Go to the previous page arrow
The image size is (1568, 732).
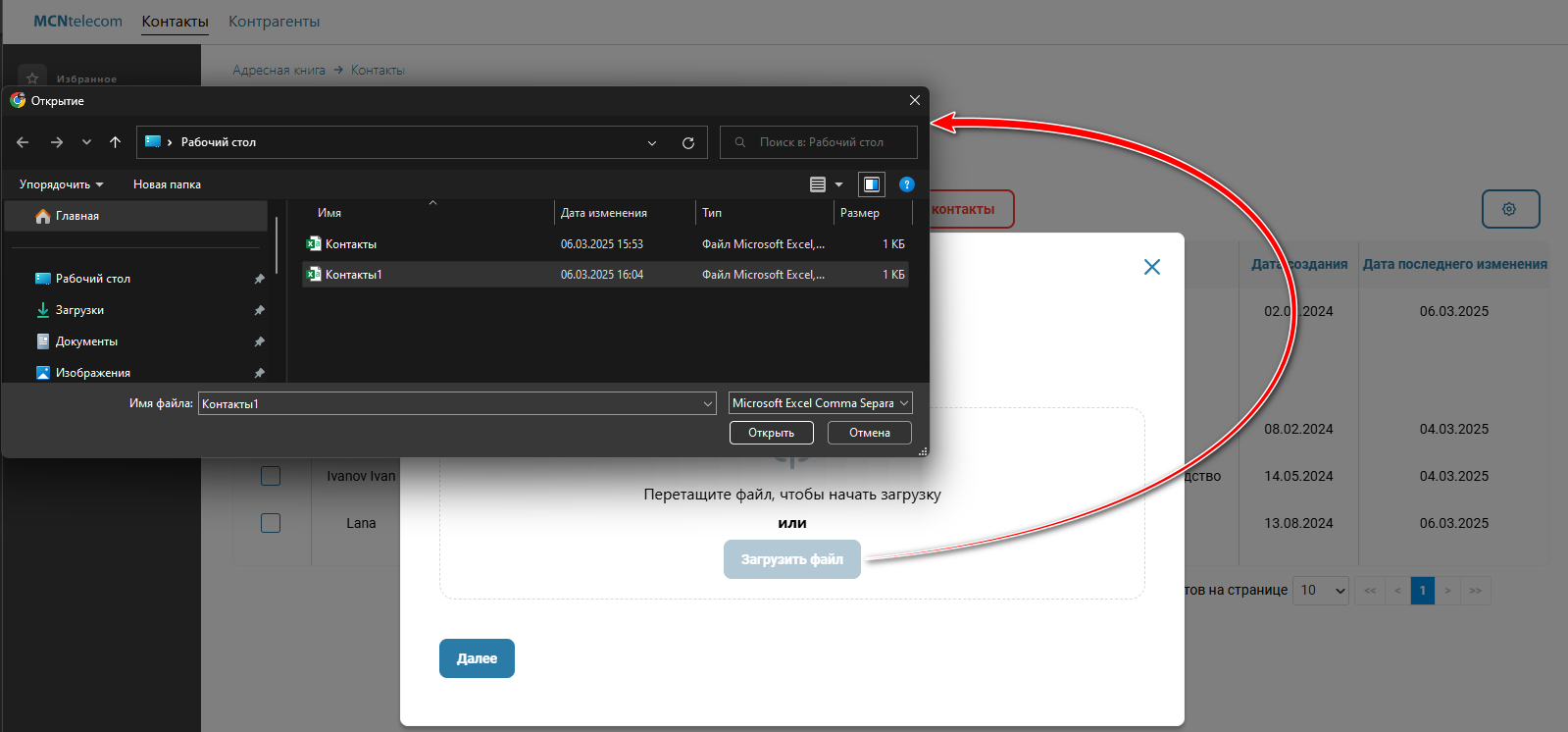(x=1397, y=590)
